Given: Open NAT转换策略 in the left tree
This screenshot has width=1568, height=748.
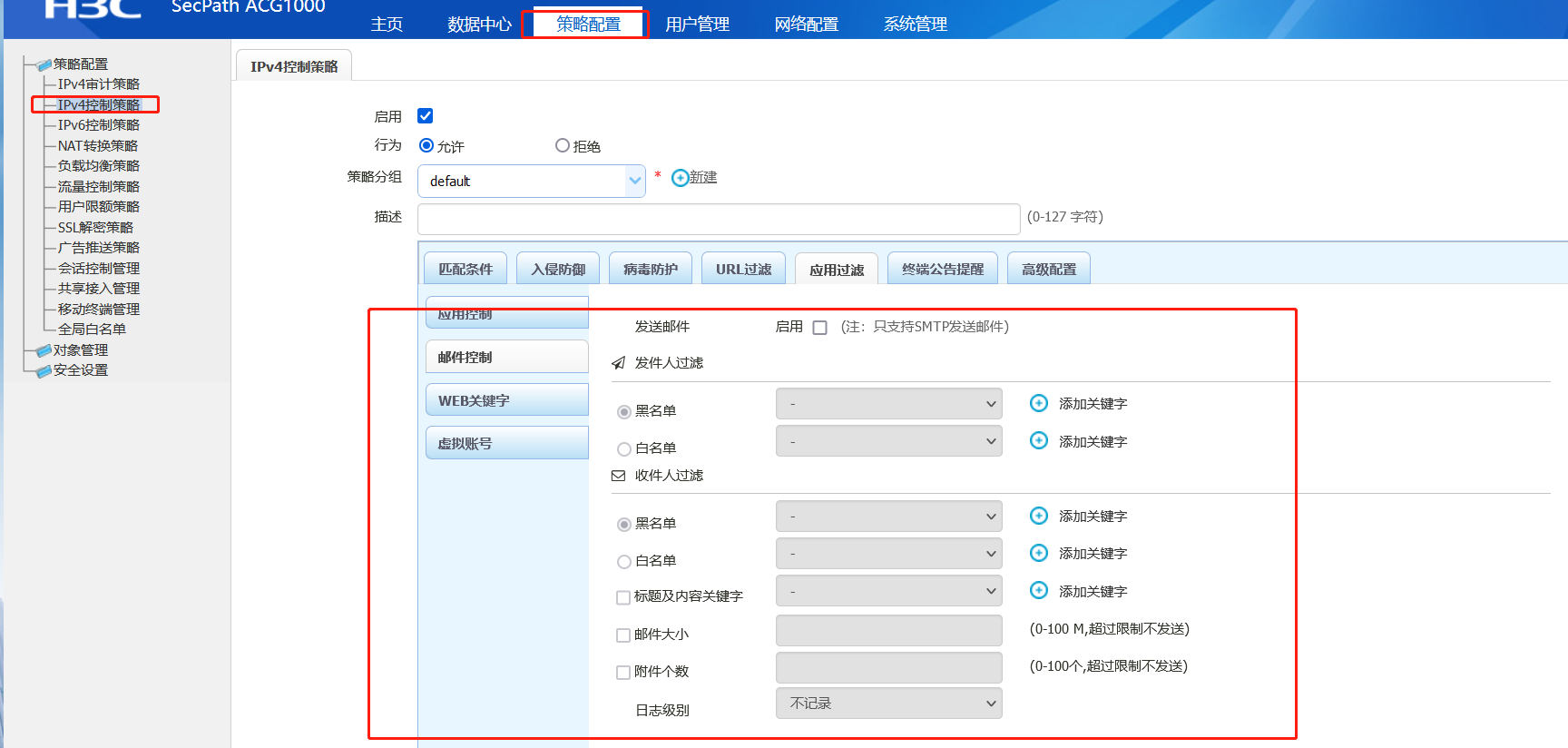Looking at the screenshot, I should (98, 145).
